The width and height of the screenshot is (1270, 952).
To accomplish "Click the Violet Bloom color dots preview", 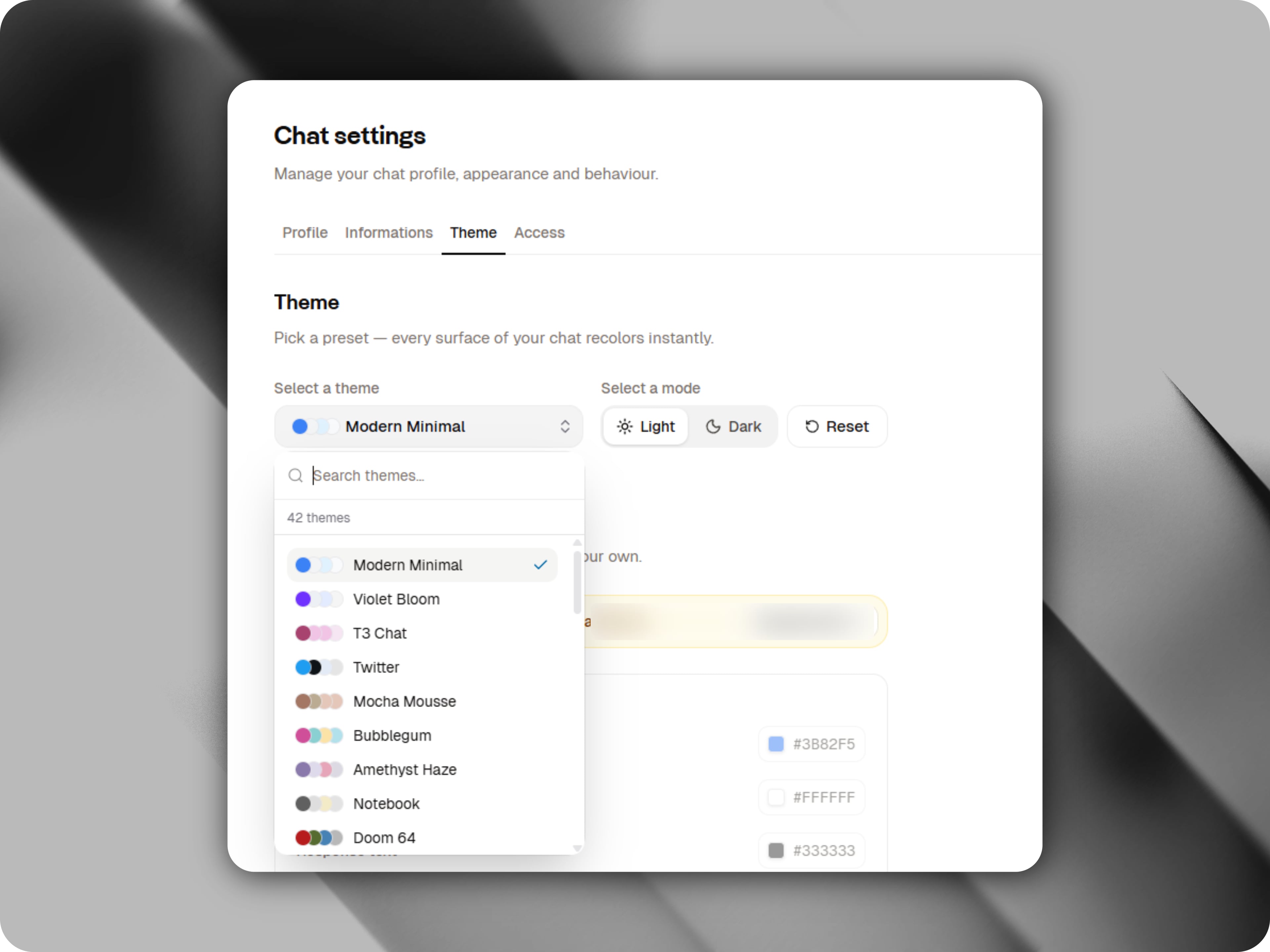I will [x=319, y=599].
